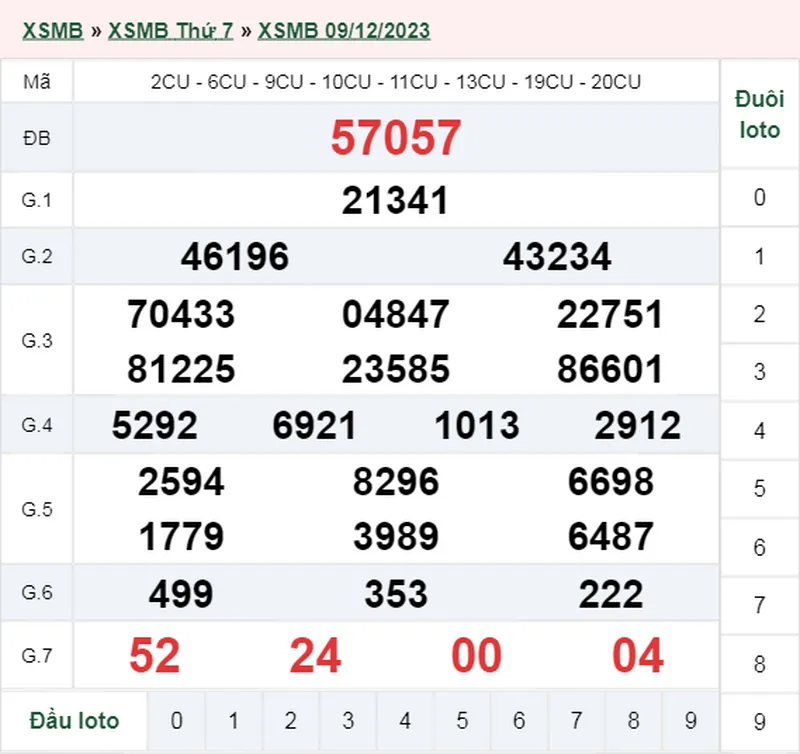Click the Đầu loto row label
This screenshot has height=754, width=800.
click(x=74, y=720)
